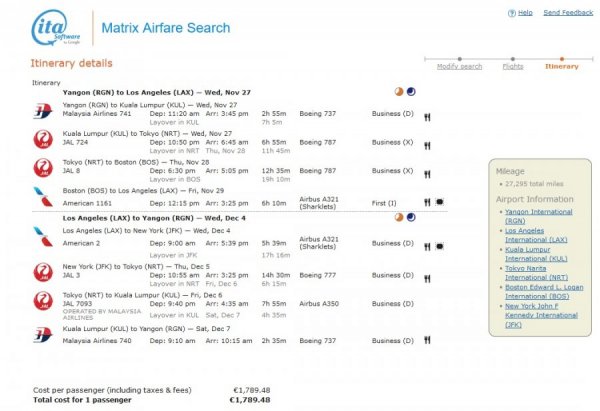600x411 pixels.
Task: Click the meal icon for JAL 724
Action: pyautogui.click(x=427, y=145)
